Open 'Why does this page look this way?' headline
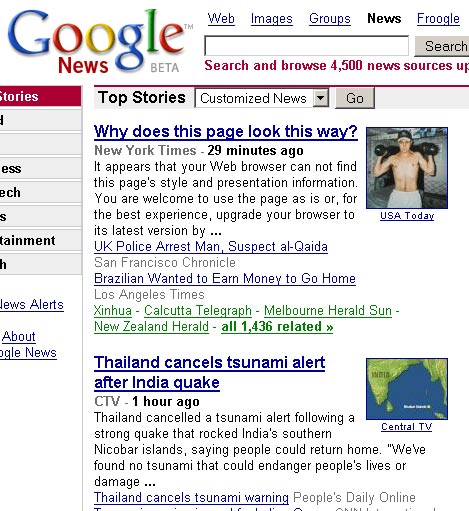Image resolution: width=469 pixels, height=511 pixels. click(x=226, y=132)
